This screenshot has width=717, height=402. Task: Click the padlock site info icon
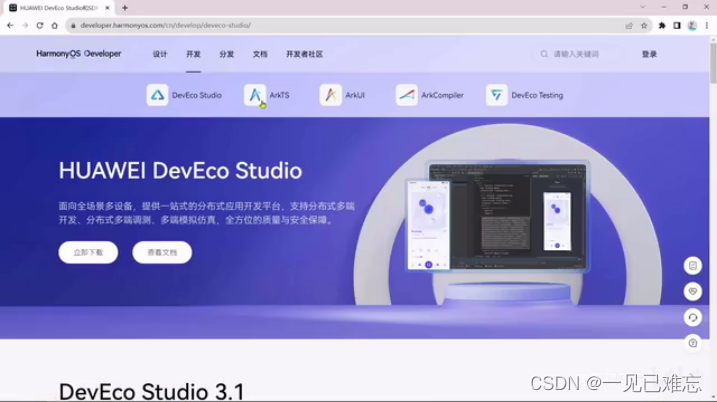pyautogui.click(x=73, y=26)
